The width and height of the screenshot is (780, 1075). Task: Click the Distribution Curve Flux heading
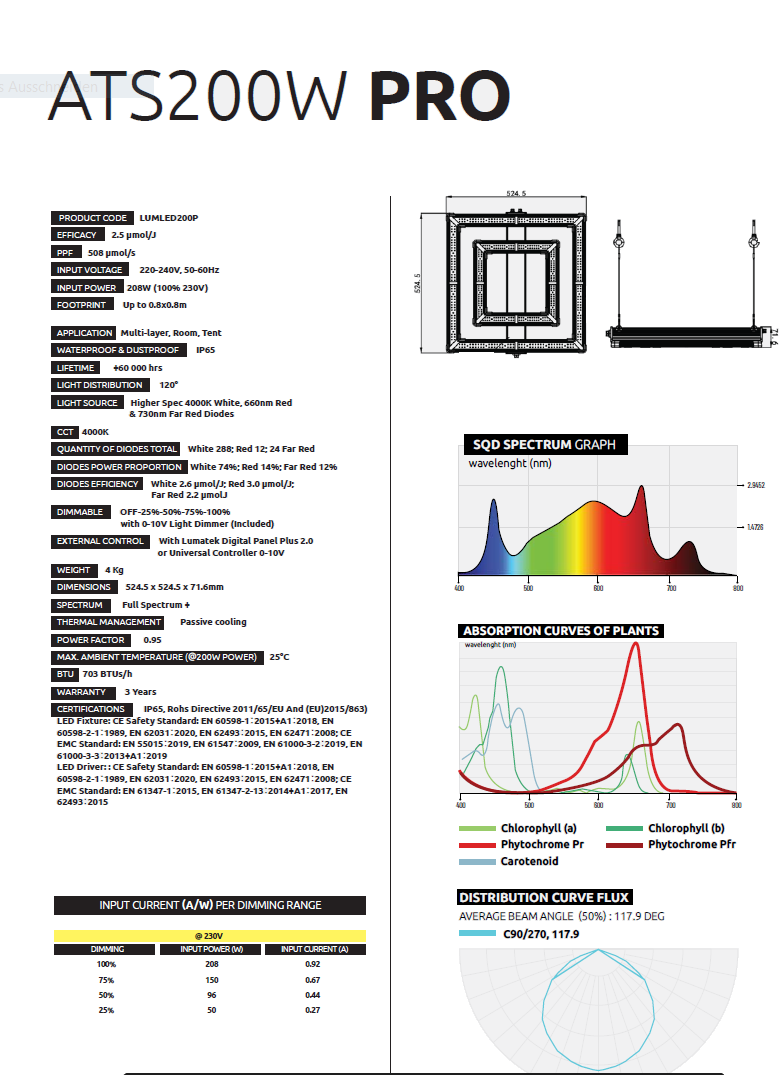543,898
